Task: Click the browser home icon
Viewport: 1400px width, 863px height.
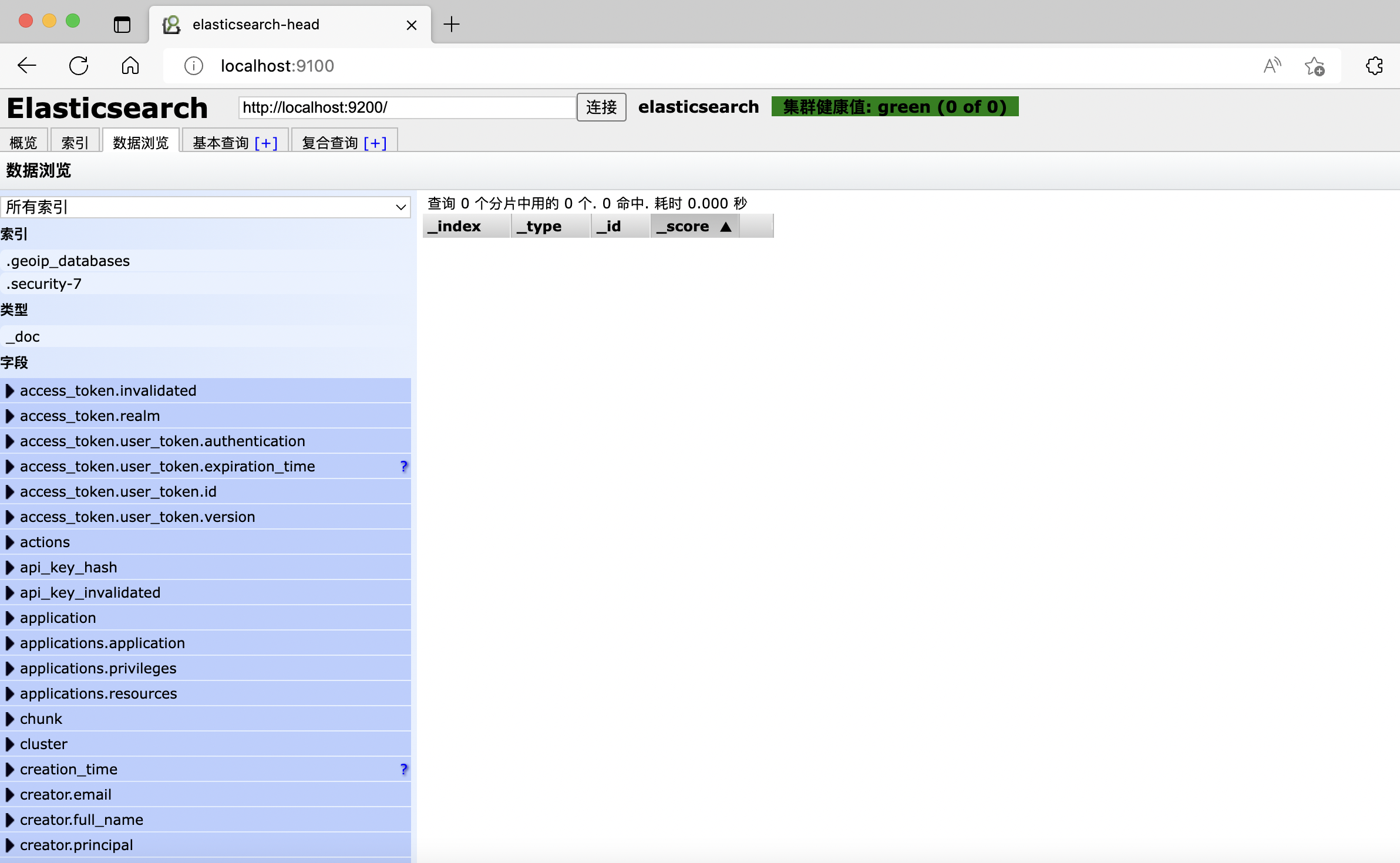Action: point(130,66)
